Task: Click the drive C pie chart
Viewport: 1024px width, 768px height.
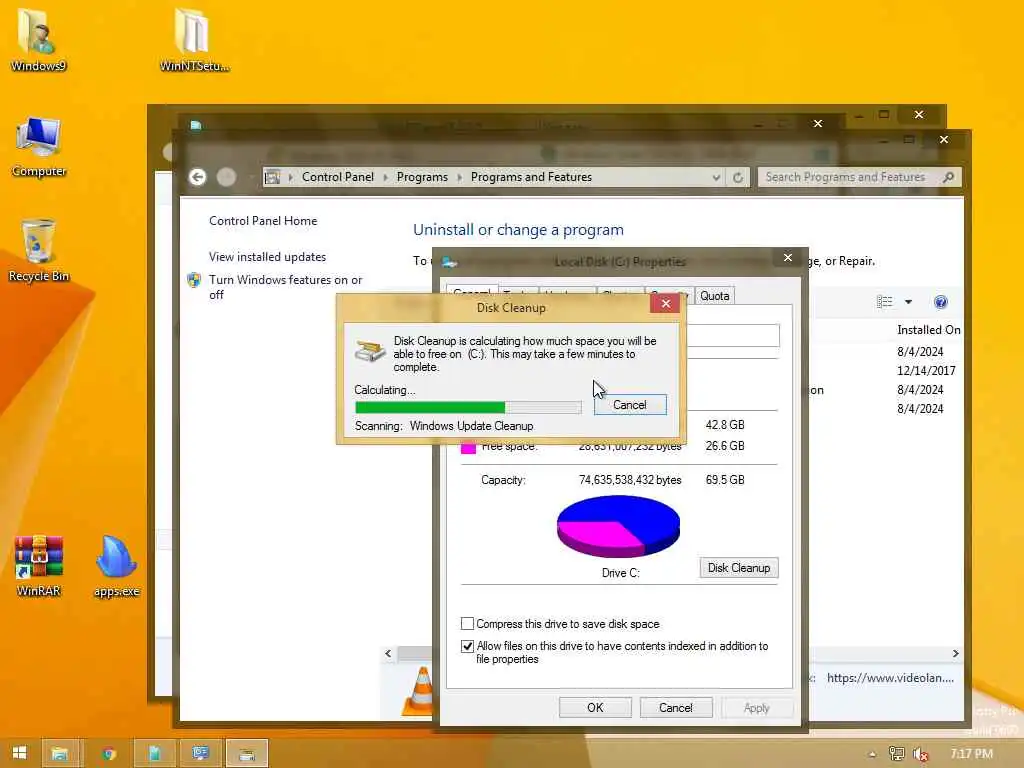Action: click(x=618, y=526)
